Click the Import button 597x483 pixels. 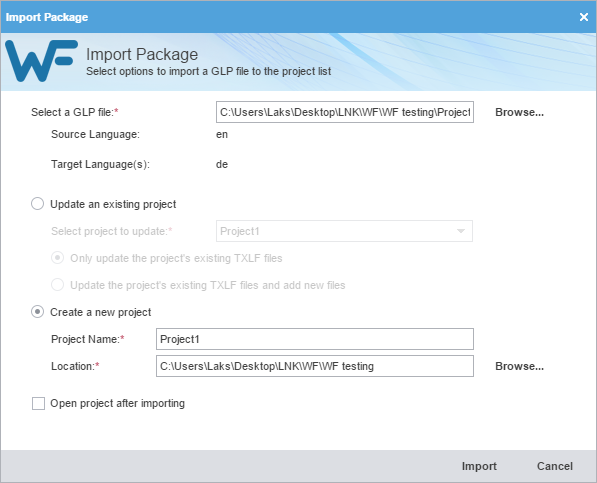click(479, 466)
